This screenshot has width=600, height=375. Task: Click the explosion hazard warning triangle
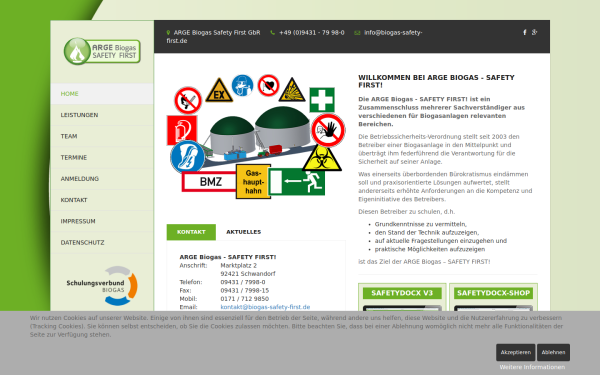[292, 90]
